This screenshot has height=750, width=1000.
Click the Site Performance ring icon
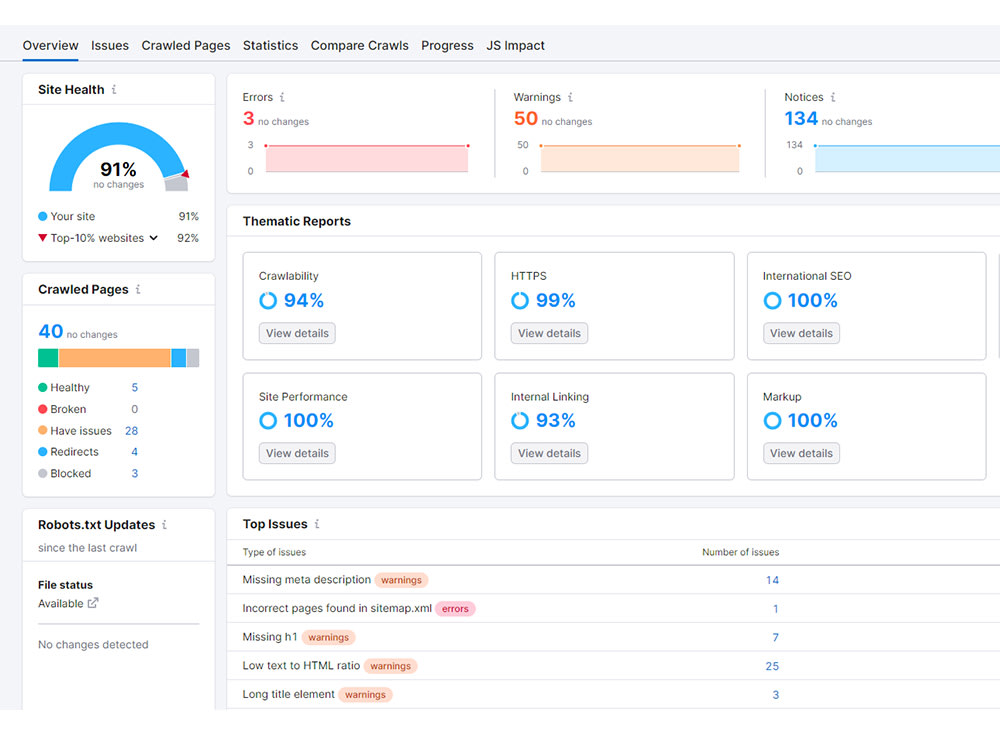pos(268,420)
